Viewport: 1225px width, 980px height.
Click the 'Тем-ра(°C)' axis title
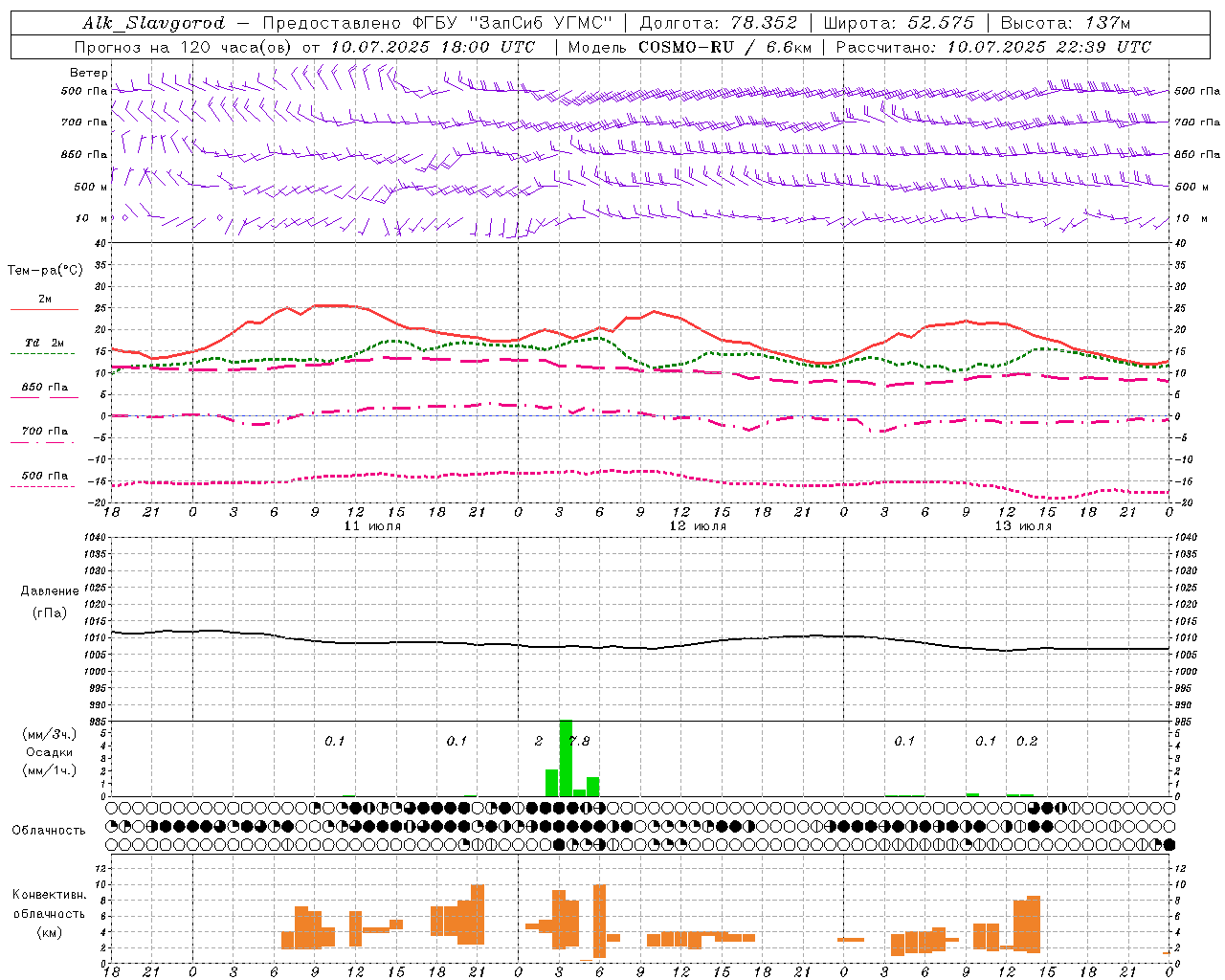coord(45,271)
